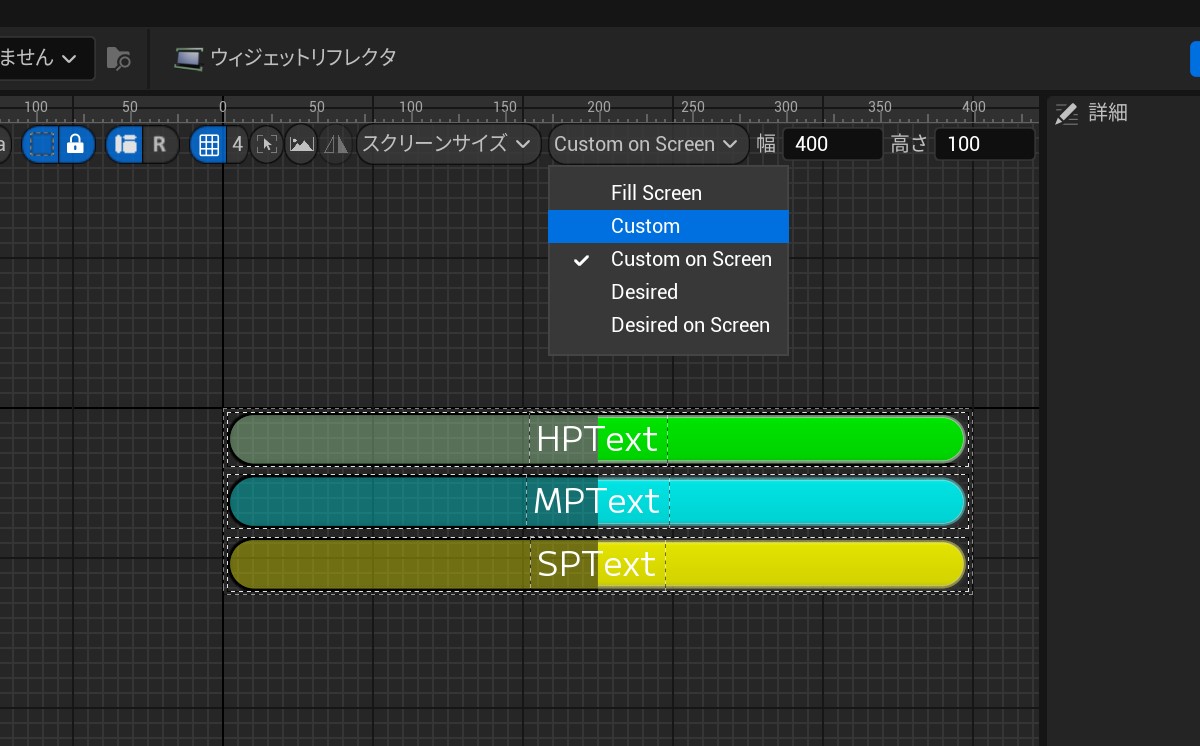Open the スクリーンサイズ dropdown
This screenshot has width=1200, height=746.
[446, 144]
